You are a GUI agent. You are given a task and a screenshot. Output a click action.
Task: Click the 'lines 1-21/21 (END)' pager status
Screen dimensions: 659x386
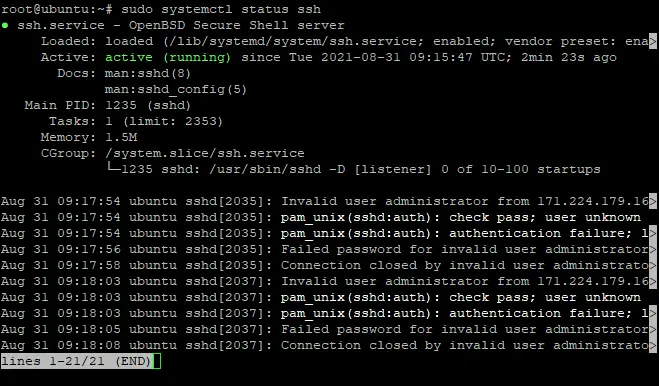(76, 361)
